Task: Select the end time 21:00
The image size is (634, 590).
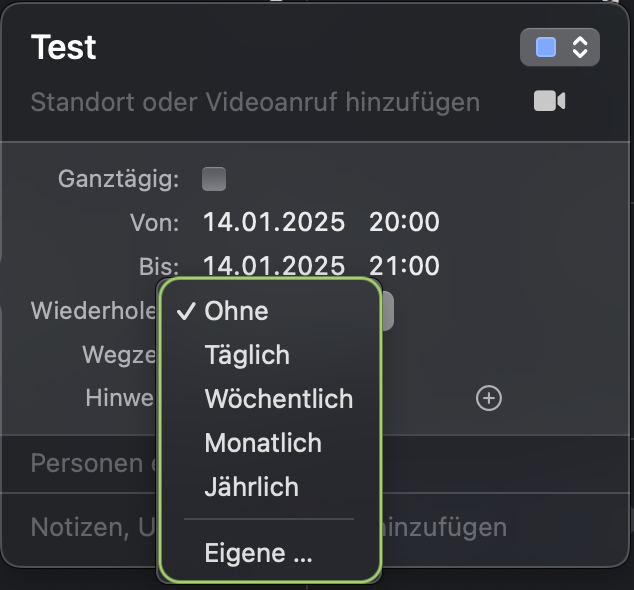Action: [404, 266]
